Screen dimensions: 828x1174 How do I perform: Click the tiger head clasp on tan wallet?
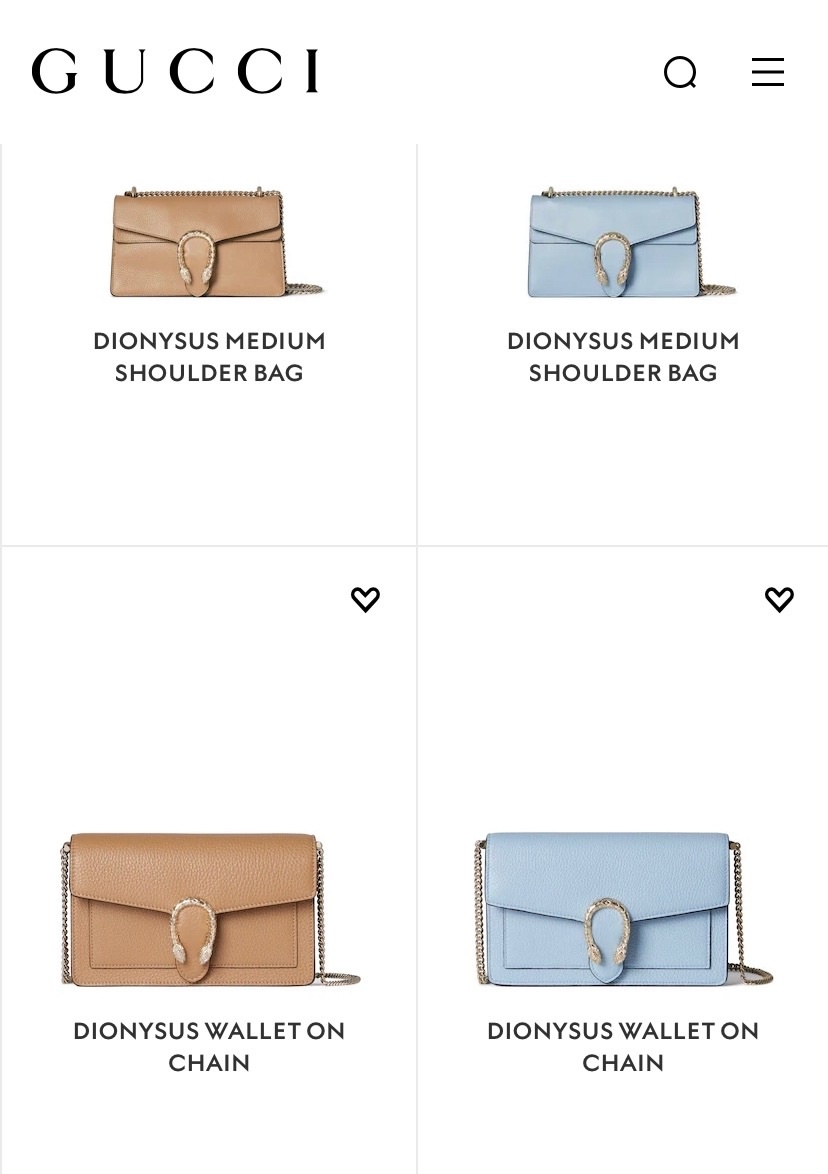pyautogui.click(x=192, y=934)
